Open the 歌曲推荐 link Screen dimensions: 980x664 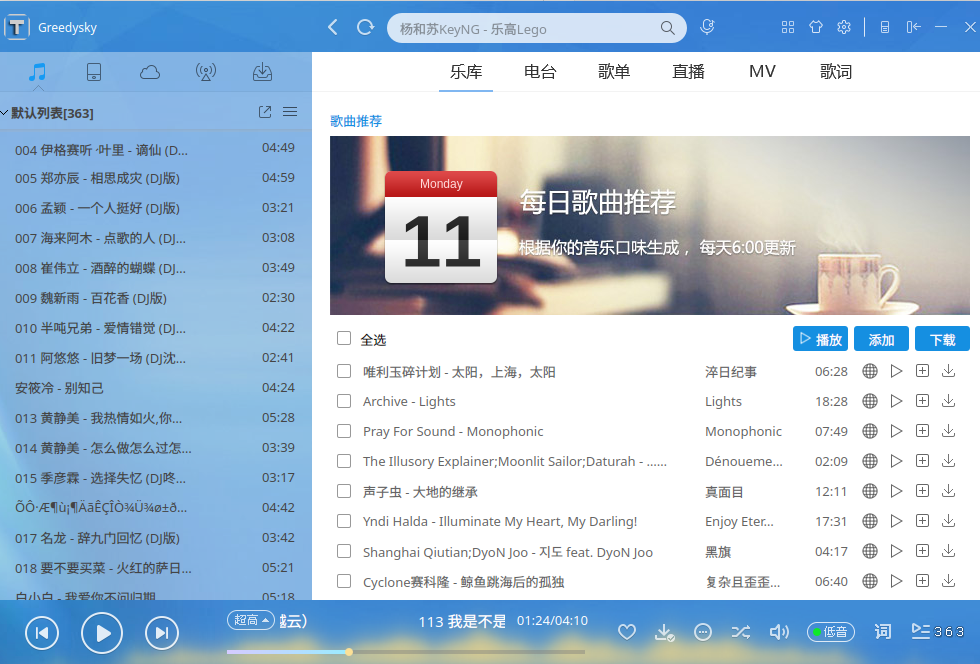pos(356,121)
